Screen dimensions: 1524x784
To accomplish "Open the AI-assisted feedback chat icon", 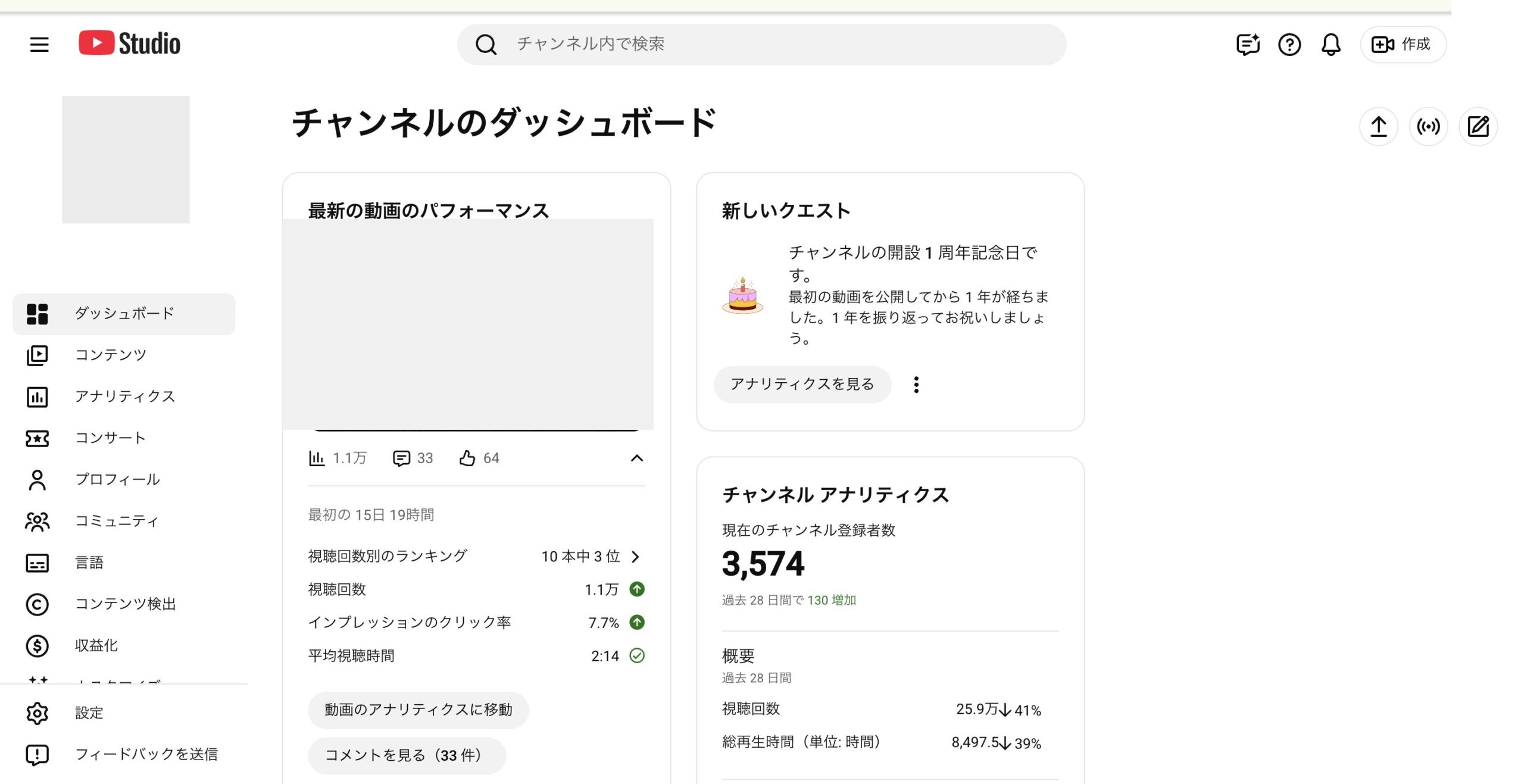I will 1247,44.
